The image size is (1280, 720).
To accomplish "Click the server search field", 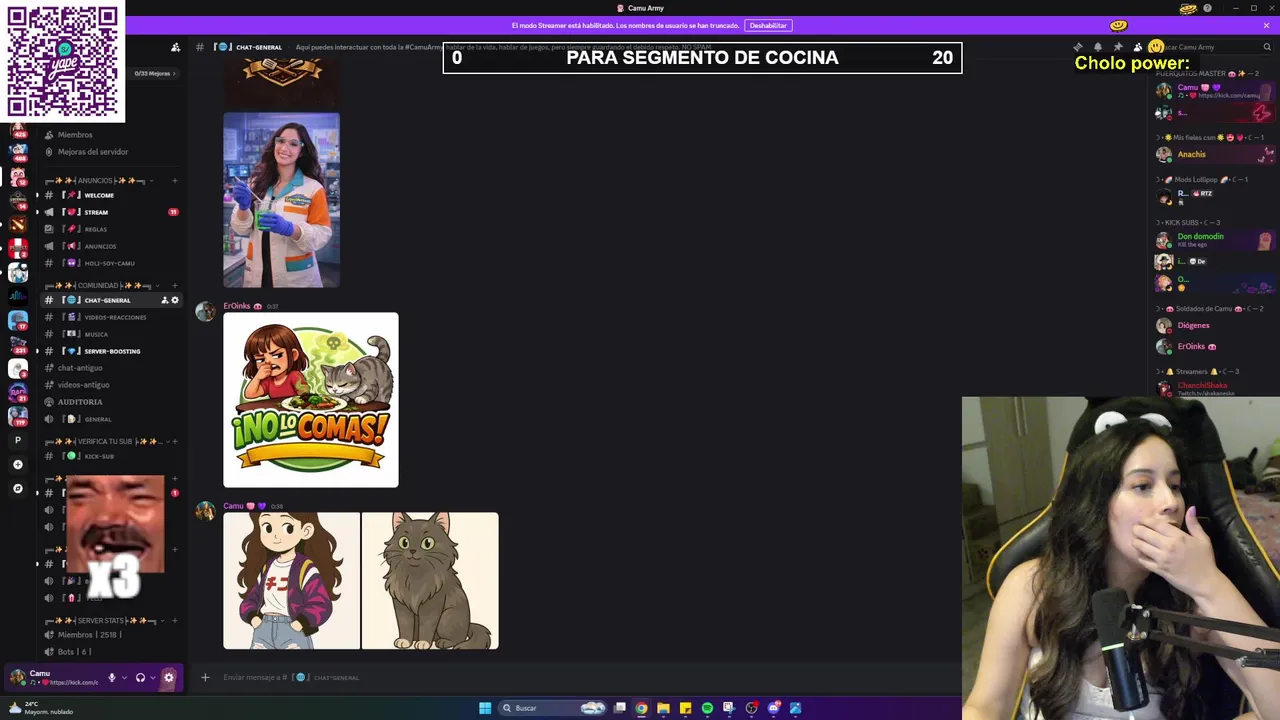I will coord(1213,47).
